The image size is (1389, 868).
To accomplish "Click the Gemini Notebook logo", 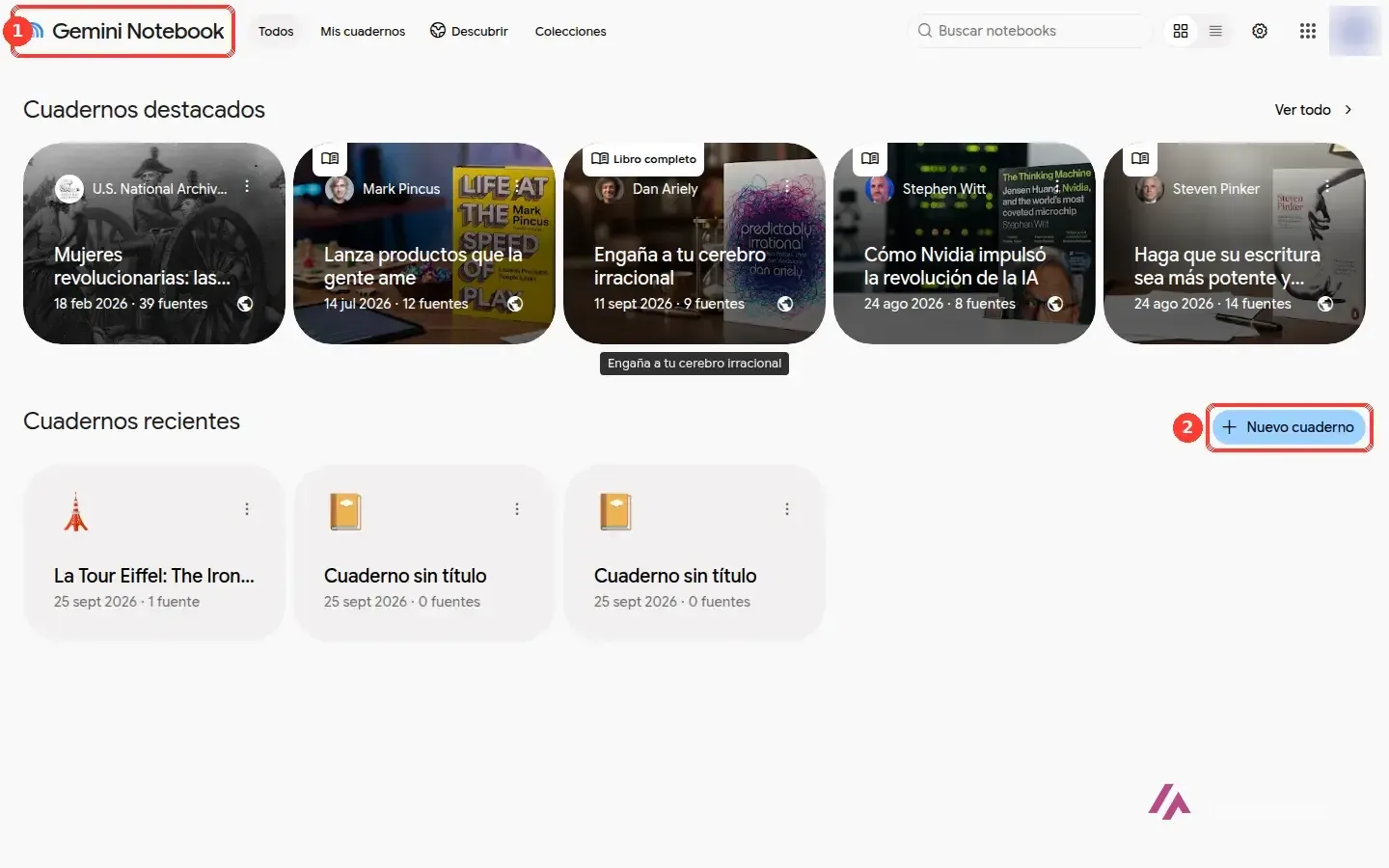I will point(128,31).
